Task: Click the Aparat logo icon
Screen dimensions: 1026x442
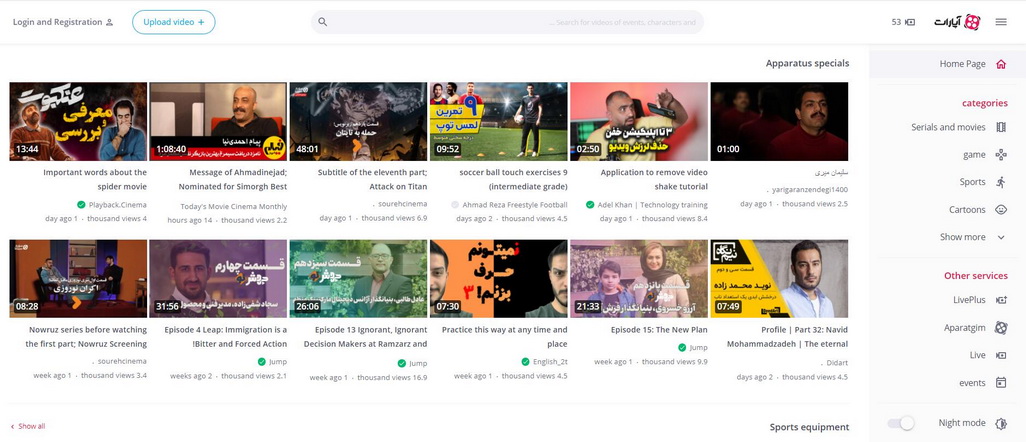Action: (971, 22)
